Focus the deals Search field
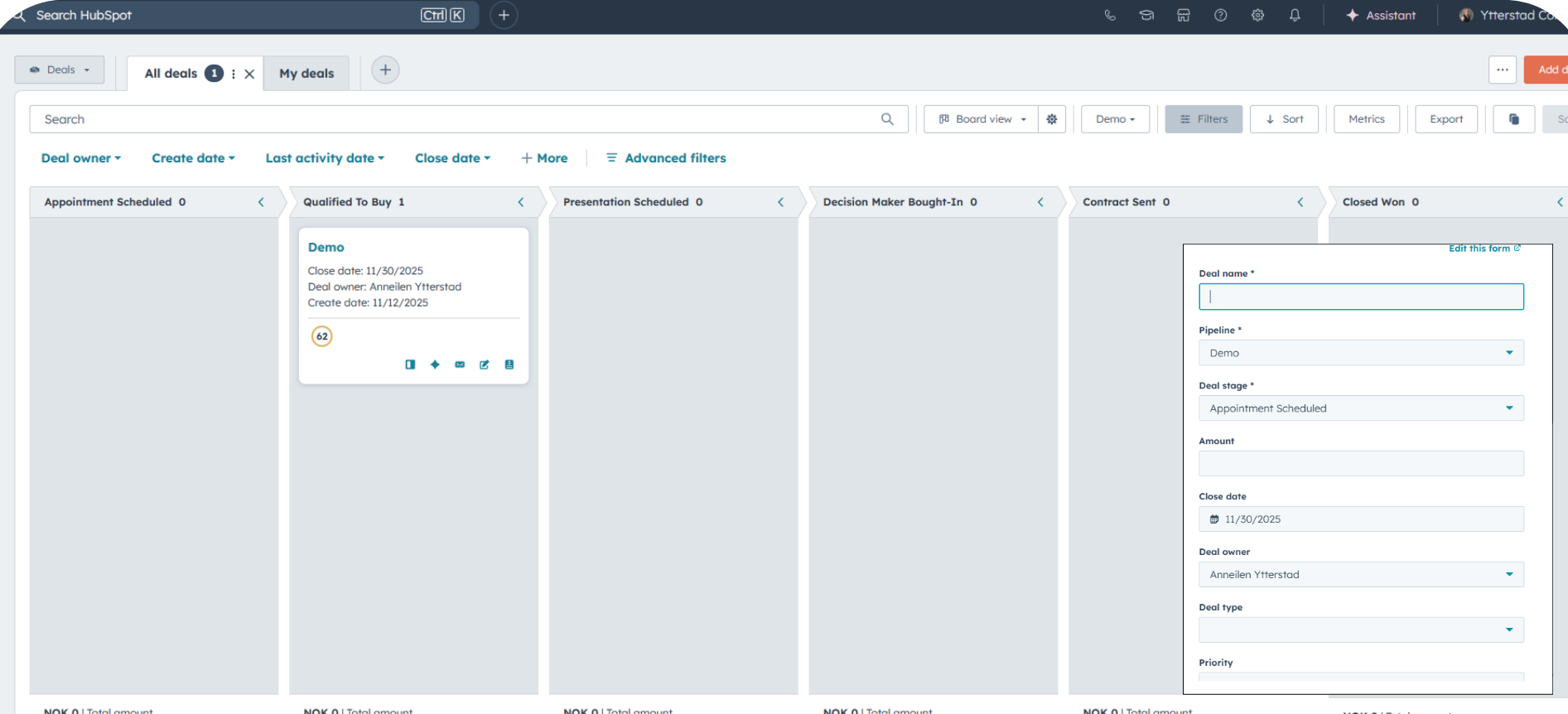 [469, 119]
